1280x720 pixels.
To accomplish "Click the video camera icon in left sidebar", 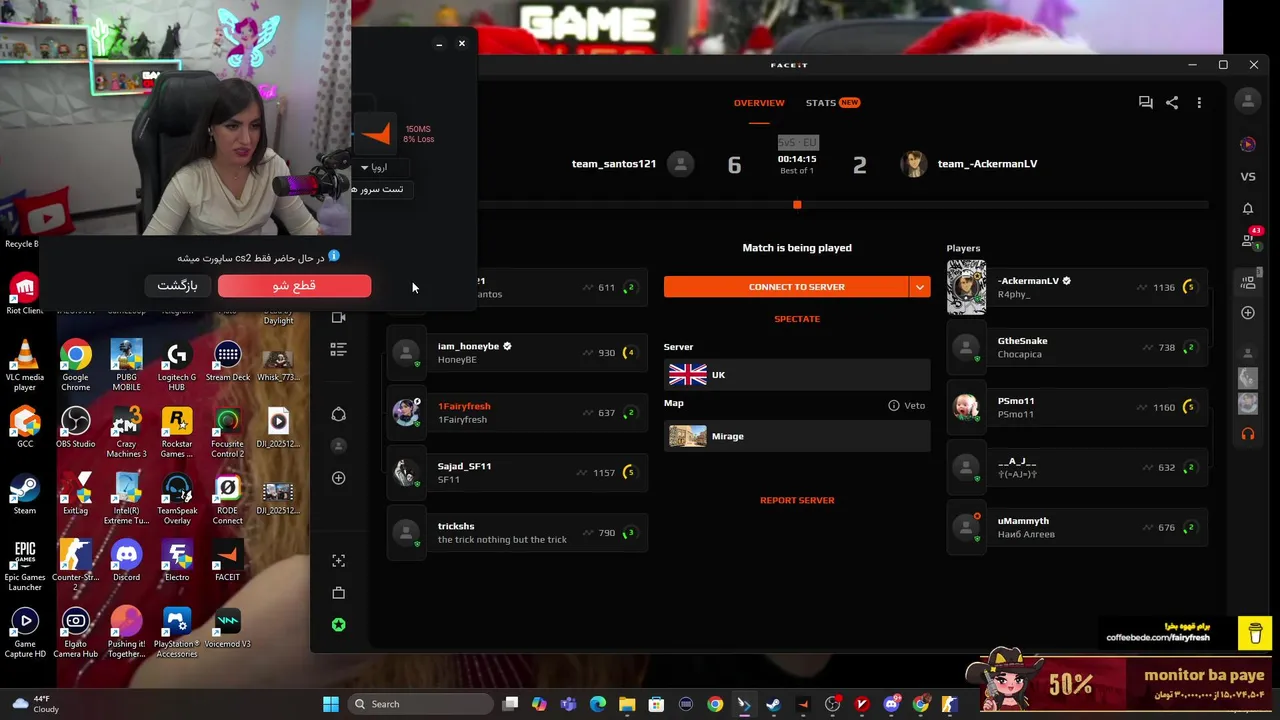I will [x=338, y=317].
